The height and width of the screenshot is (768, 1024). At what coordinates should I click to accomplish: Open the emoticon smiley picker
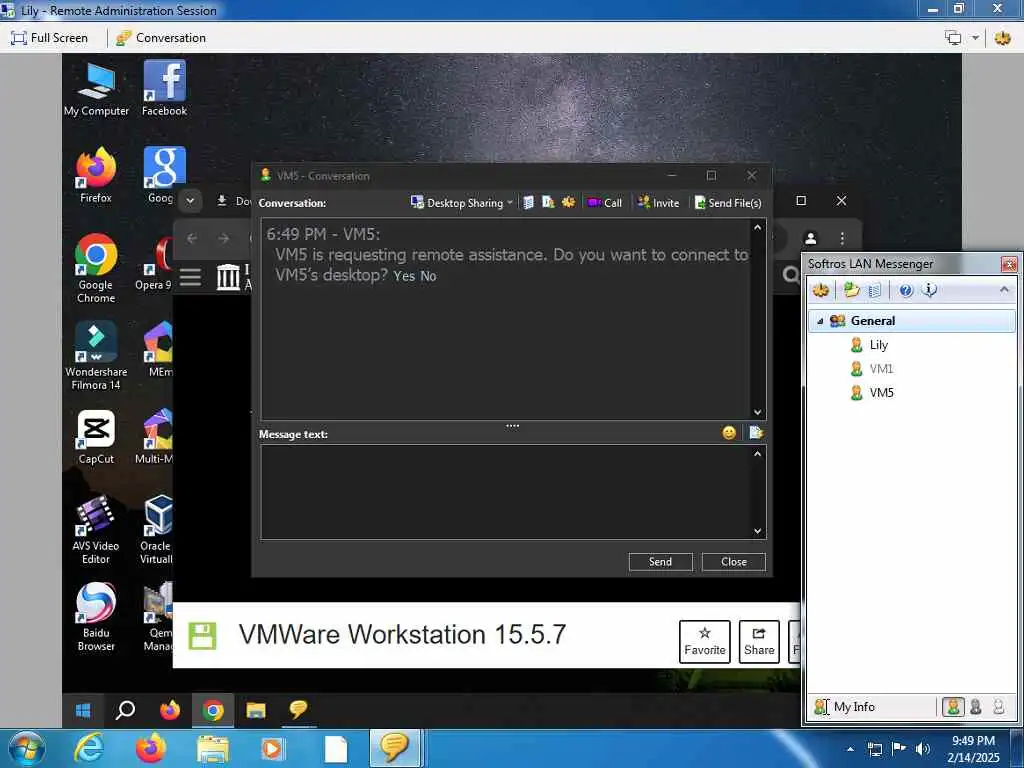729,432
